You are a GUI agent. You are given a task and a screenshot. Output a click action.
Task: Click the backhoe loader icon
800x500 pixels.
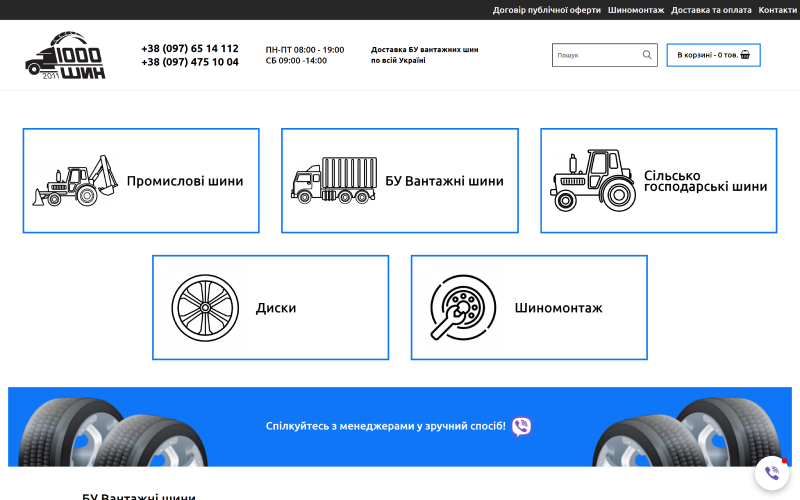(75, 181)
